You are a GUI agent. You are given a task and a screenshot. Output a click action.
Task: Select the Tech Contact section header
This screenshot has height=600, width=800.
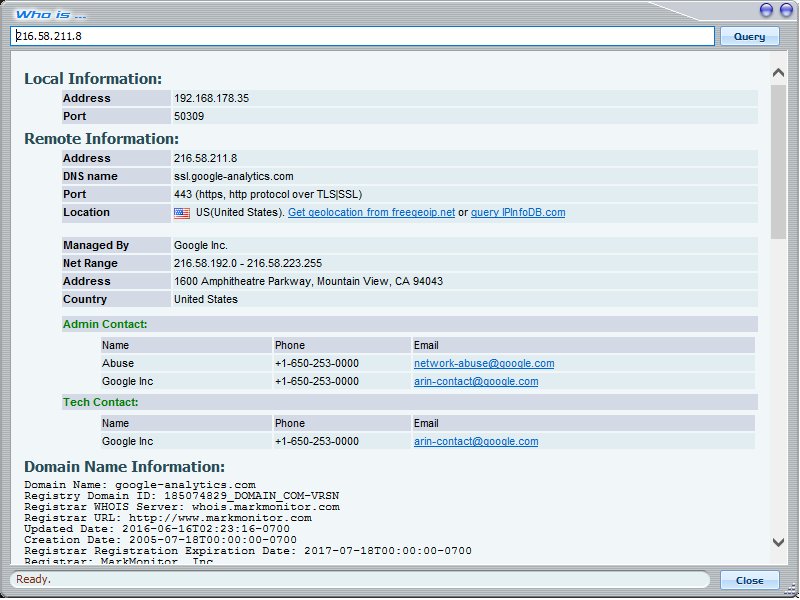click(x=101, y=403)
